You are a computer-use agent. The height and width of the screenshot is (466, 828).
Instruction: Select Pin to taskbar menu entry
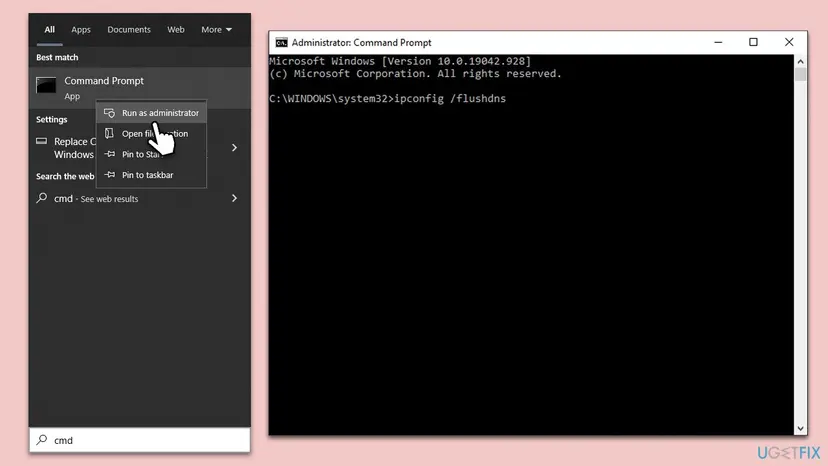point(152,175)
